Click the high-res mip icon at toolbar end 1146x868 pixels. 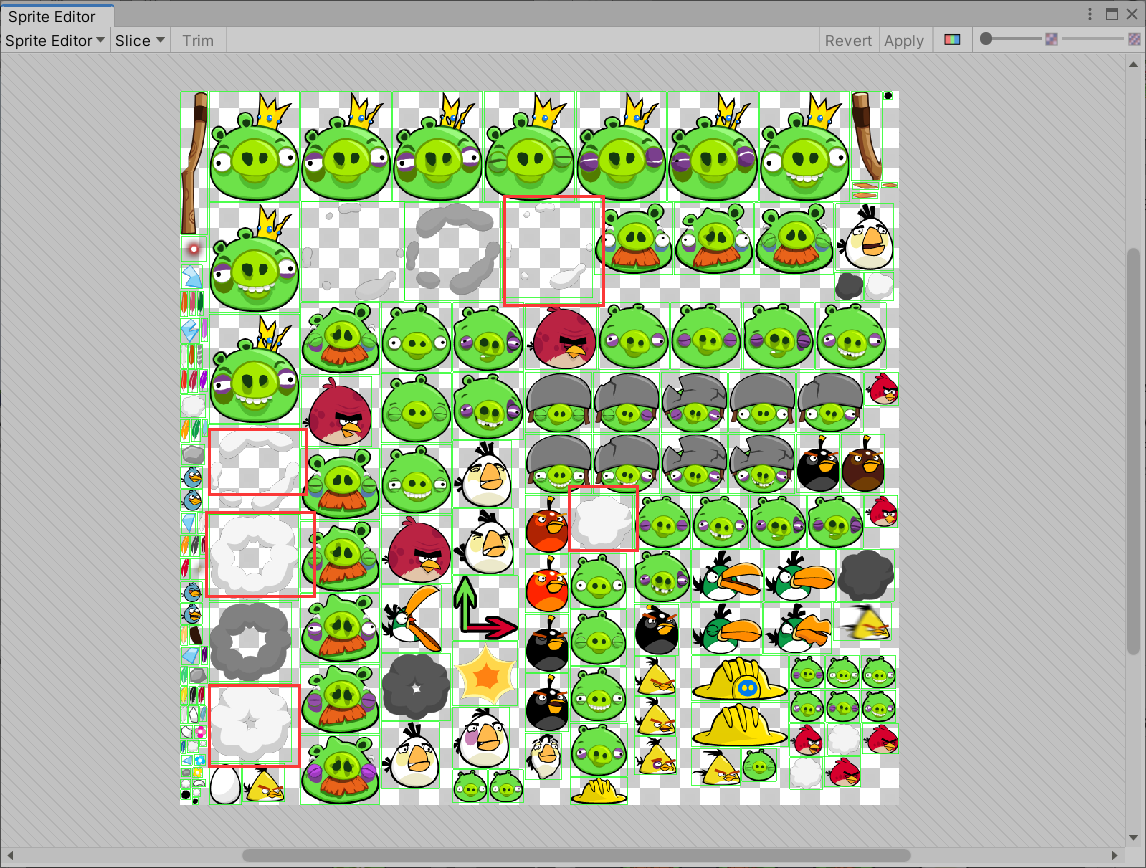[x=1134, y=39]
